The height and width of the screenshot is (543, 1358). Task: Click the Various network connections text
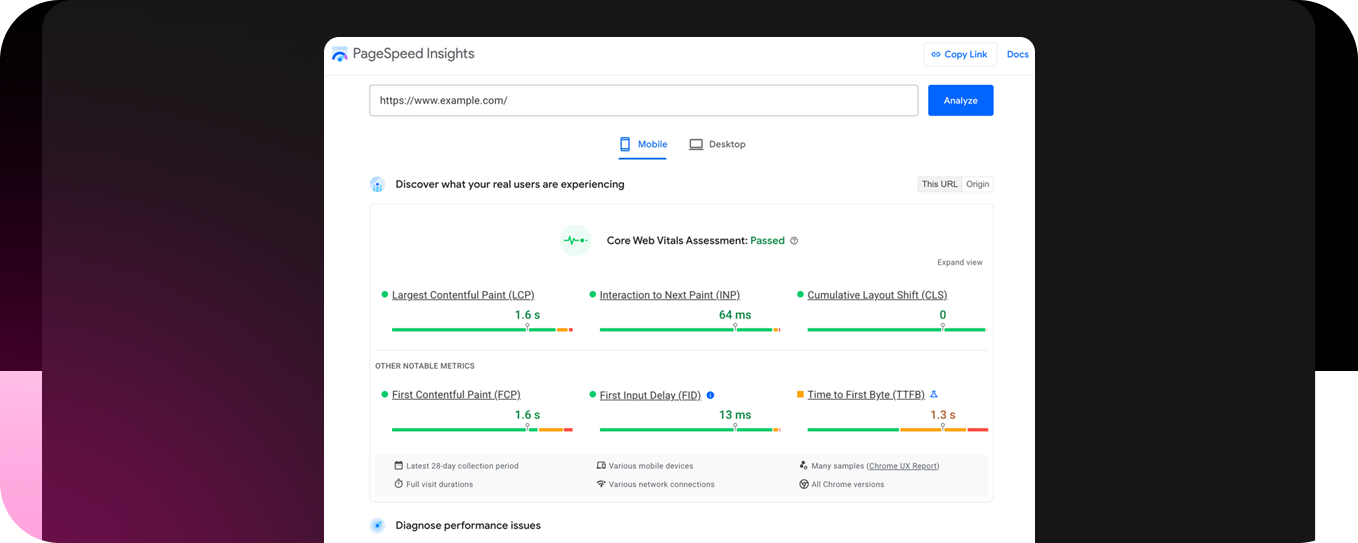(x=662, y=484)
